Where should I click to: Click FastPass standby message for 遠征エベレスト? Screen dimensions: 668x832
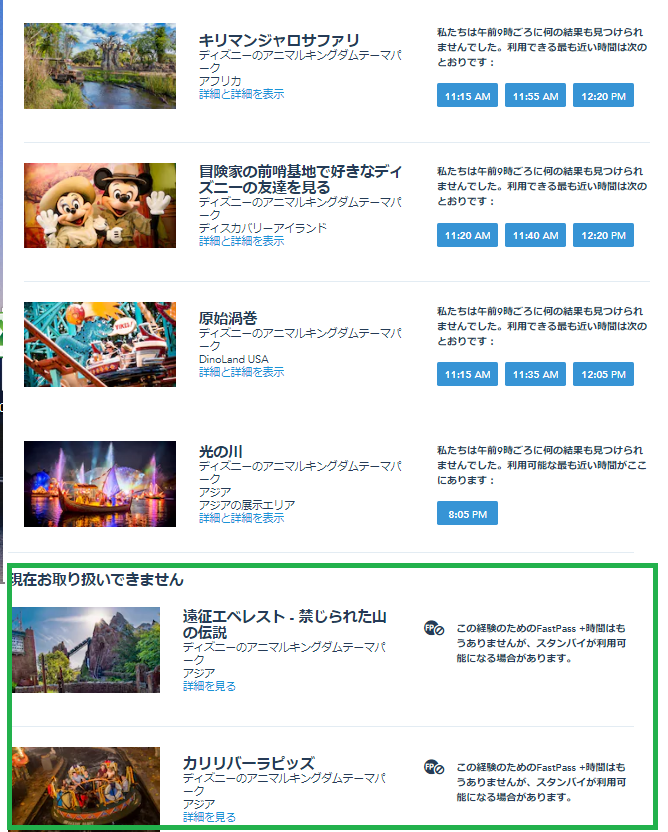click(x=541, y=643)
